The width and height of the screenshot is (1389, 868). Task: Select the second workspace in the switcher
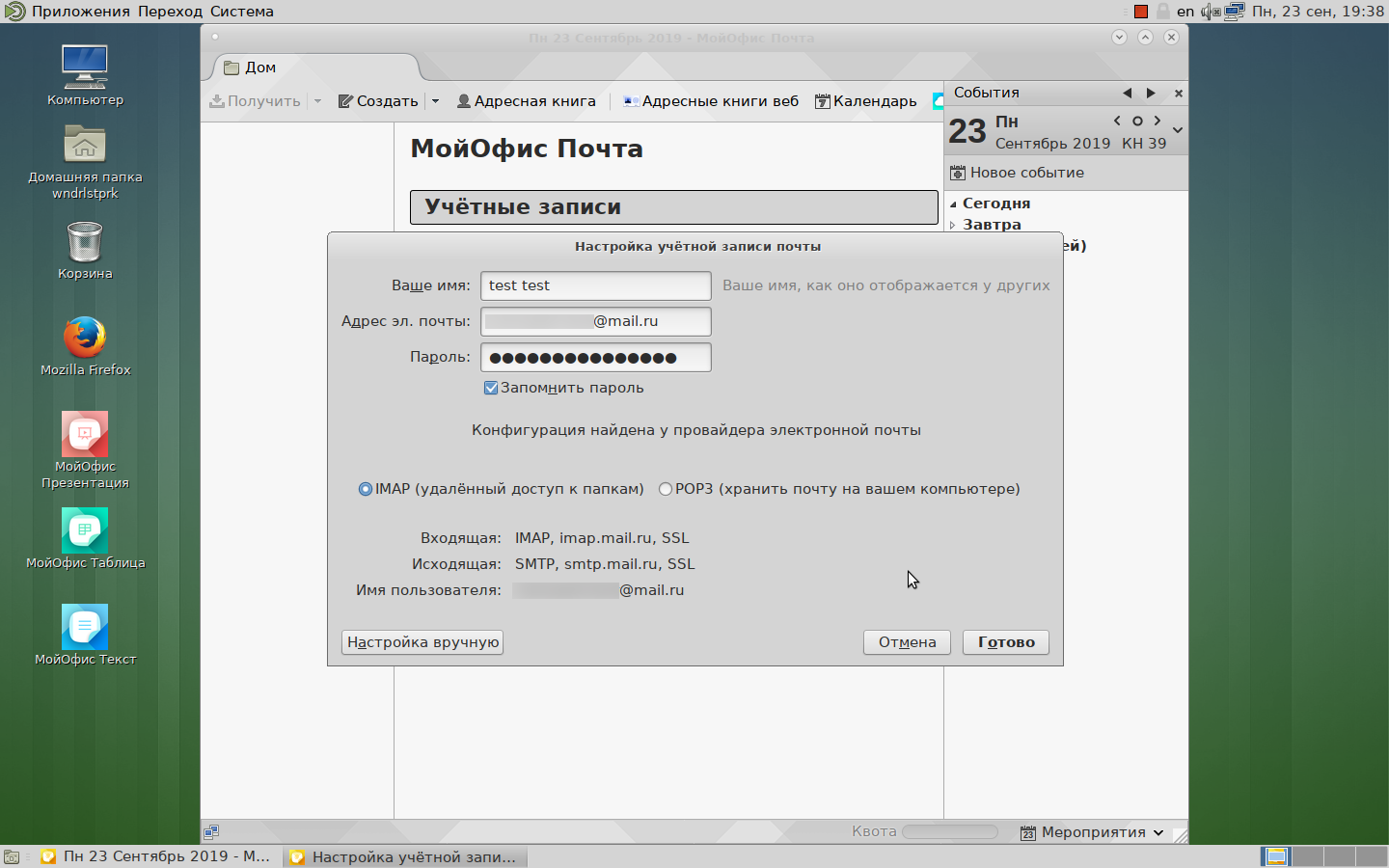tap(1307, 856)
